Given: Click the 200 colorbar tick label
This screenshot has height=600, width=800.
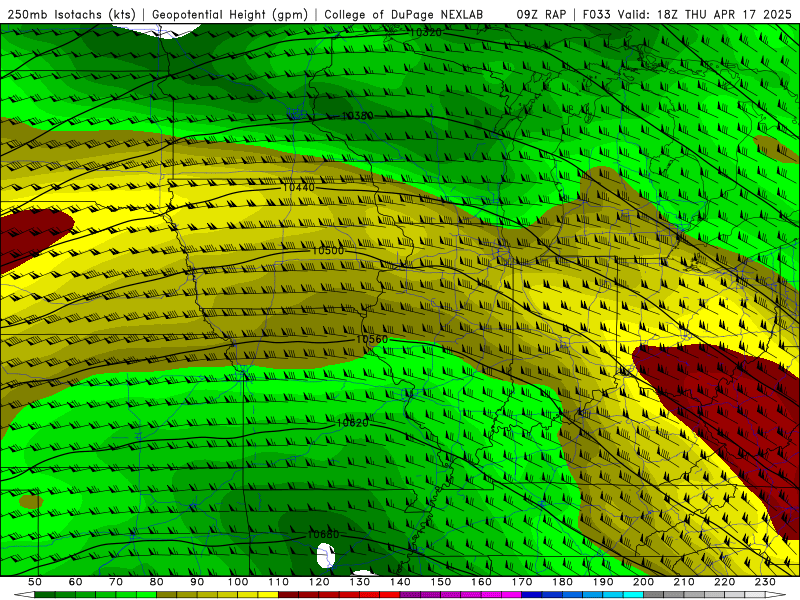Looking at the screenshot, I should [643, 582].
